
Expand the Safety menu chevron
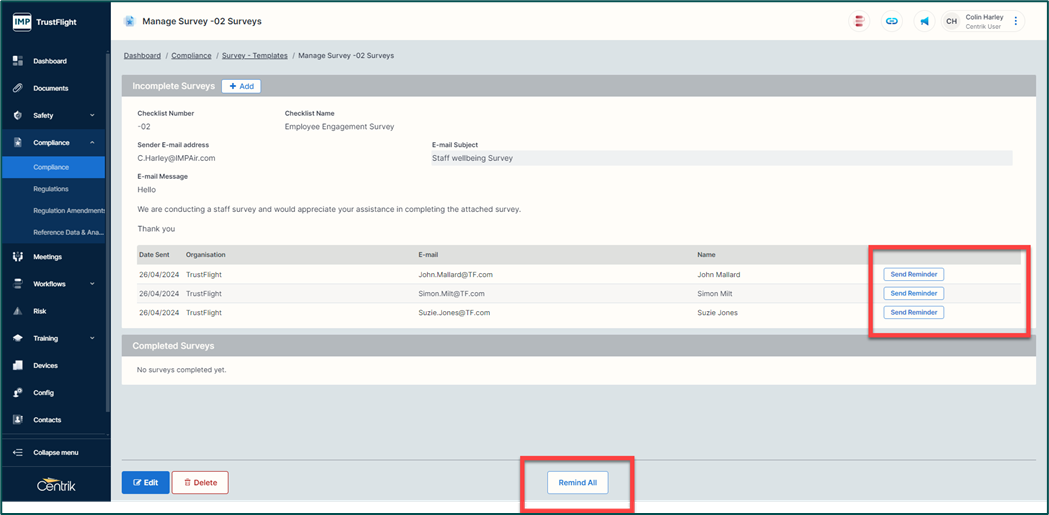pyautogui.click(x=92, y=116)
